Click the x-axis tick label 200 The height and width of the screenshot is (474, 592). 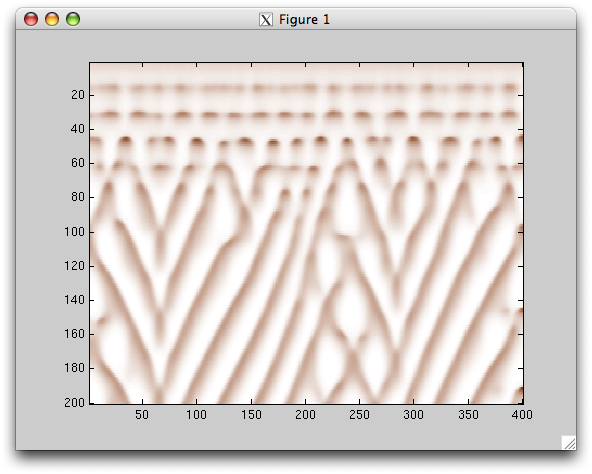click(305, 415)
